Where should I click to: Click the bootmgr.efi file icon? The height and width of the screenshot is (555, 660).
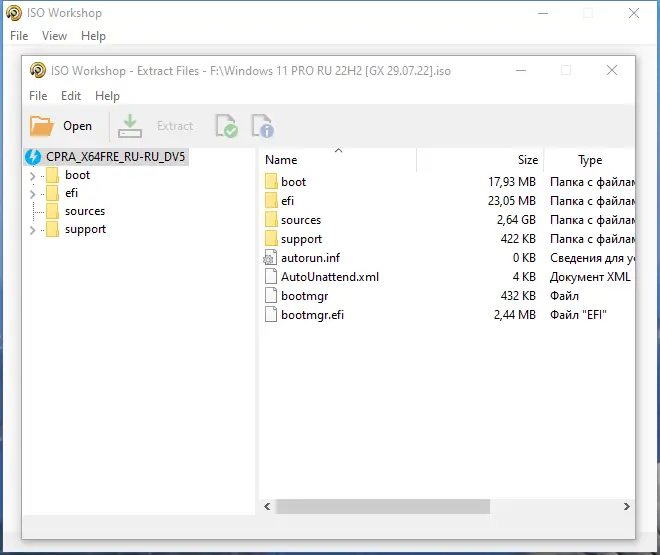pos(271,314)
